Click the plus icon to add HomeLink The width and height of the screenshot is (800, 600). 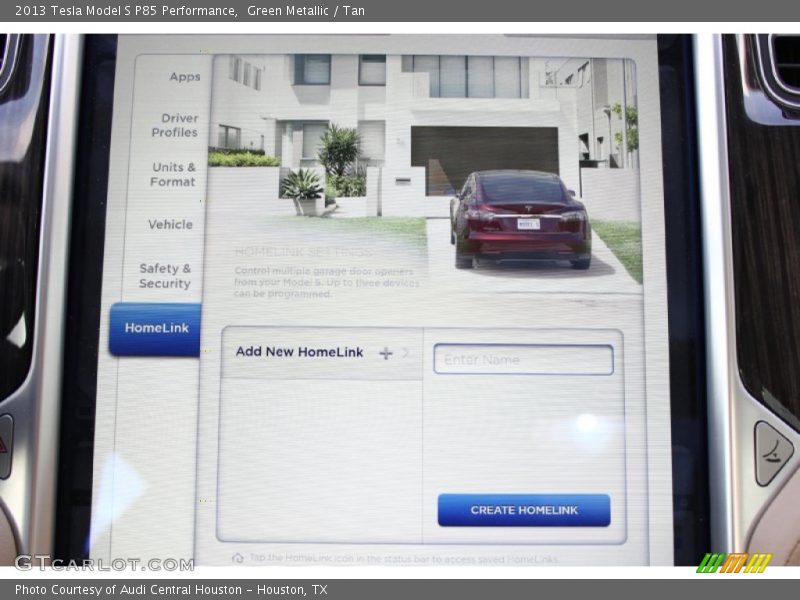(384, 352)
